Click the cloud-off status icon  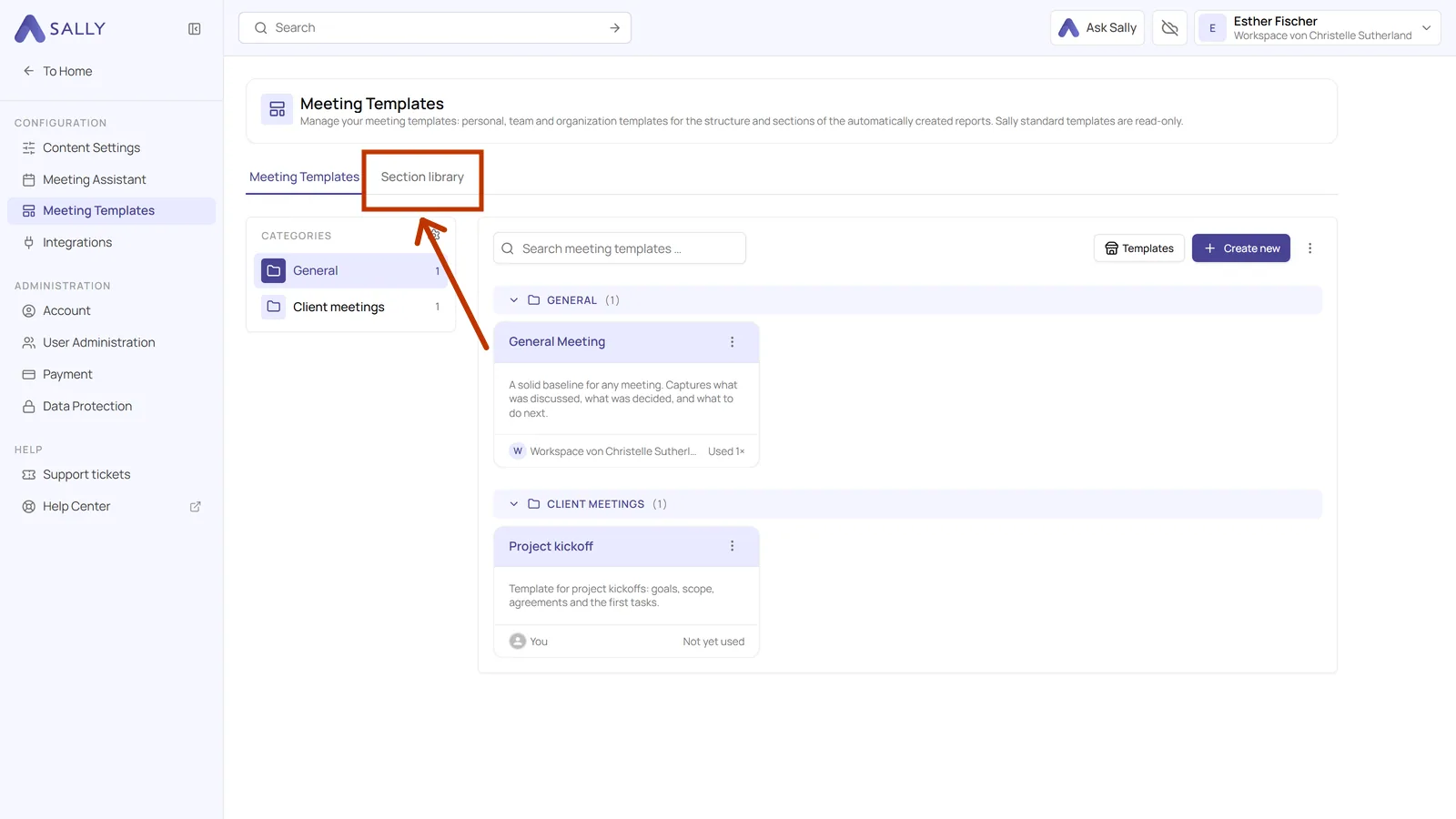coord(1170,28)
